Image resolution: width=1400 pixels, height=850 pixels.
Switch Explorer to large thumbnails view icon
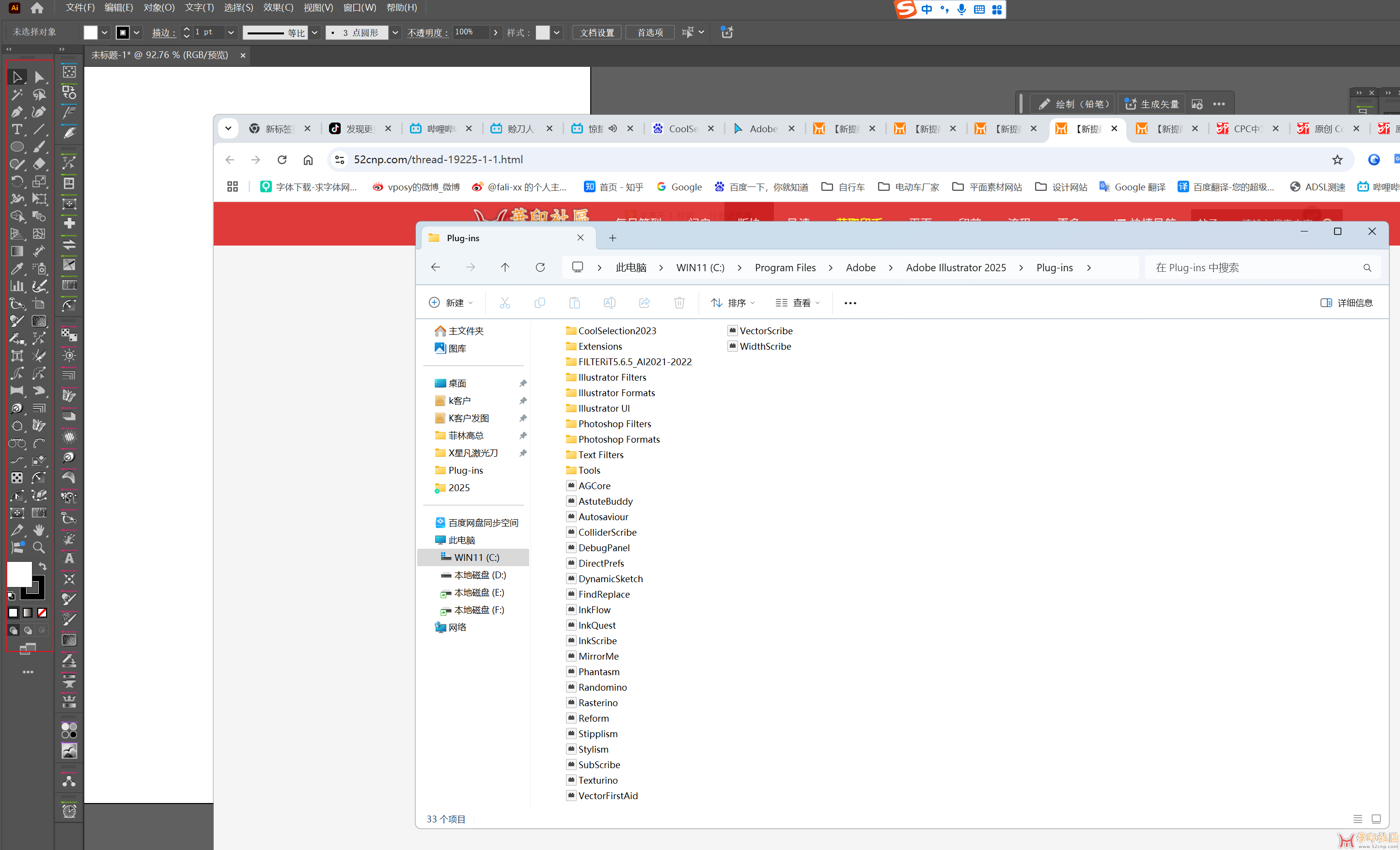(x=1376, y=819)
